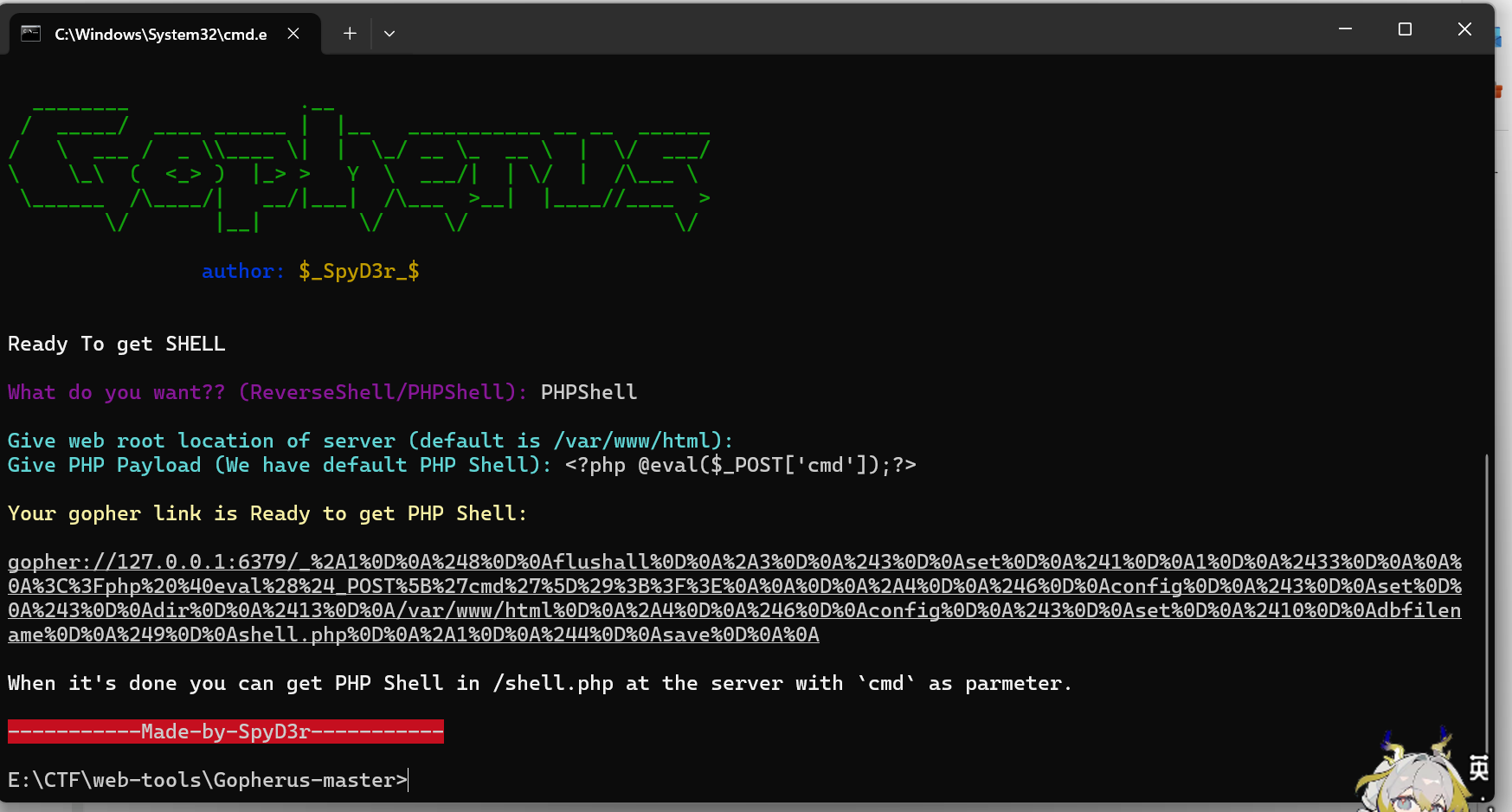Close the terminal window
Screen dimensions: 1512x812
[x=1464, y=29]
